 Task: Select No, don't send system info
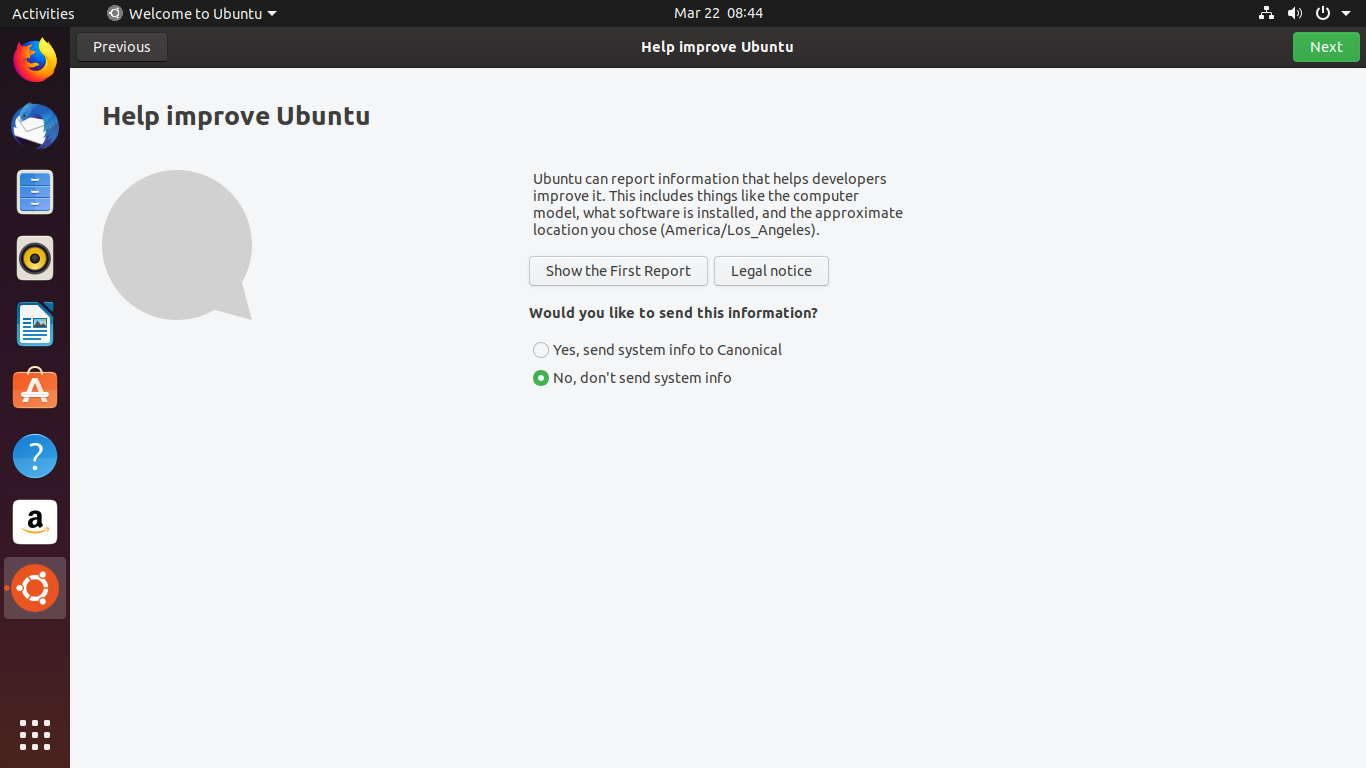(632, 378)
